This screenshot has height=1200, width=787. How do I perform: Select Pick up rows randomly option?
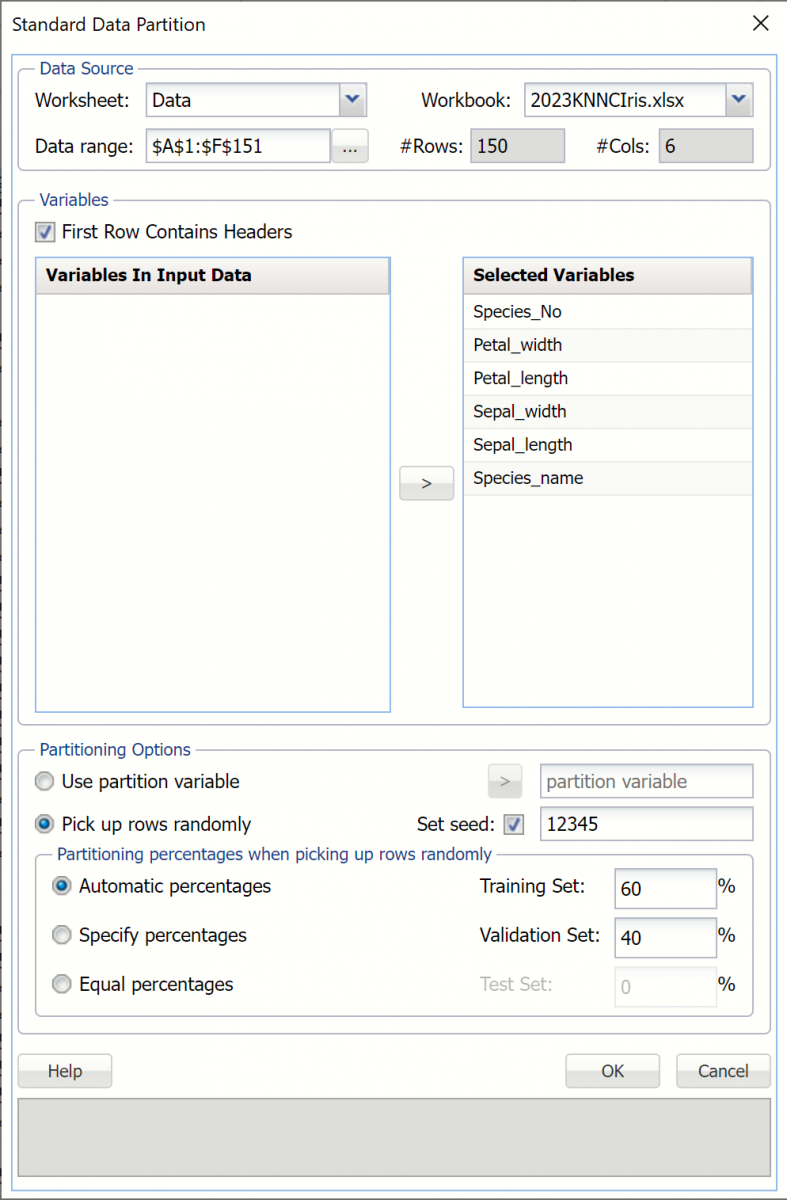pos(45,825)
